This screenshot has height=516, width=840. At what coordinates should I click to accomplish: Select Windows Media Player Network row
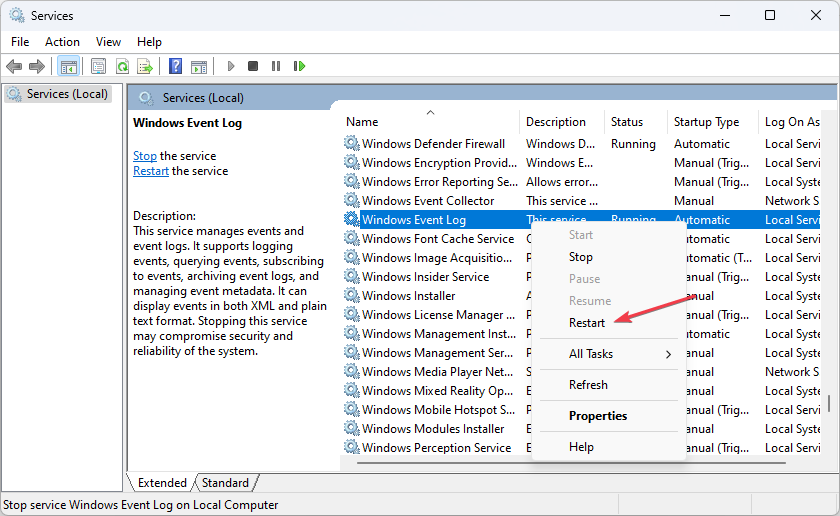click(437, 371)
